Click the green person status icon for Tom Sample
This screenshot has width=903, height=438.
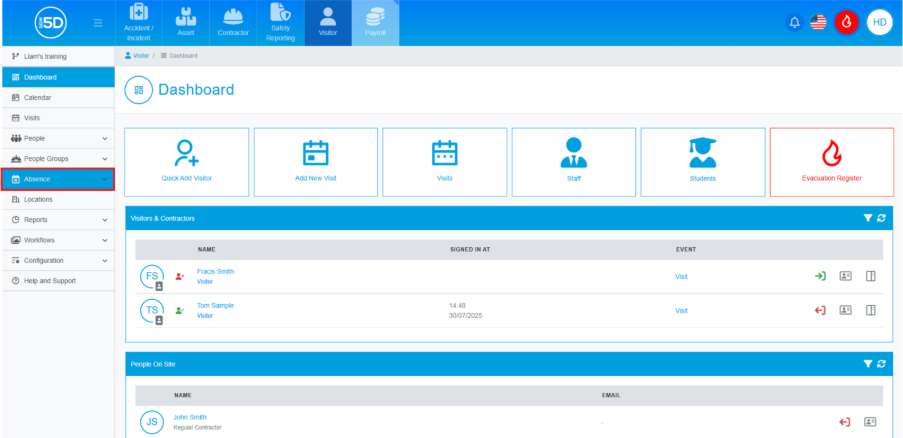click(180, 311)
